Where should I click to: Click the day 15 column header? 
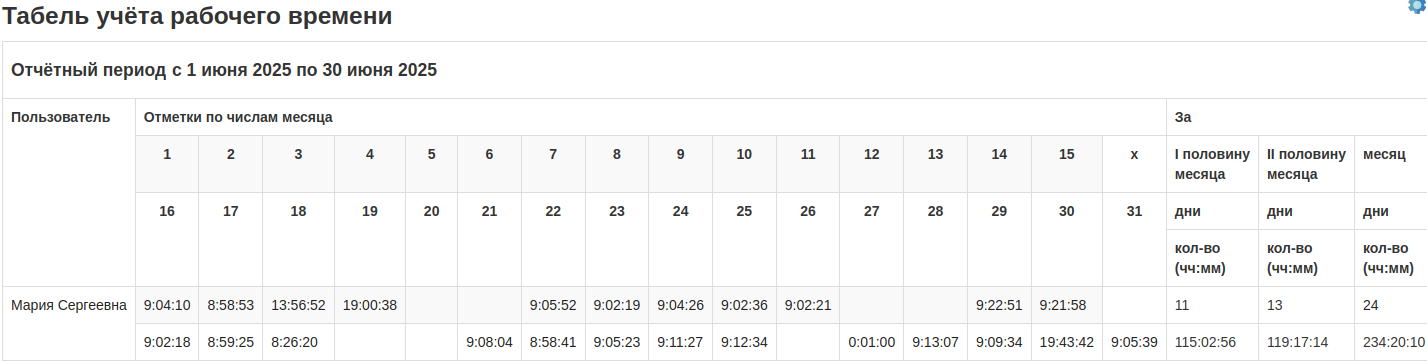(1067, 154)
